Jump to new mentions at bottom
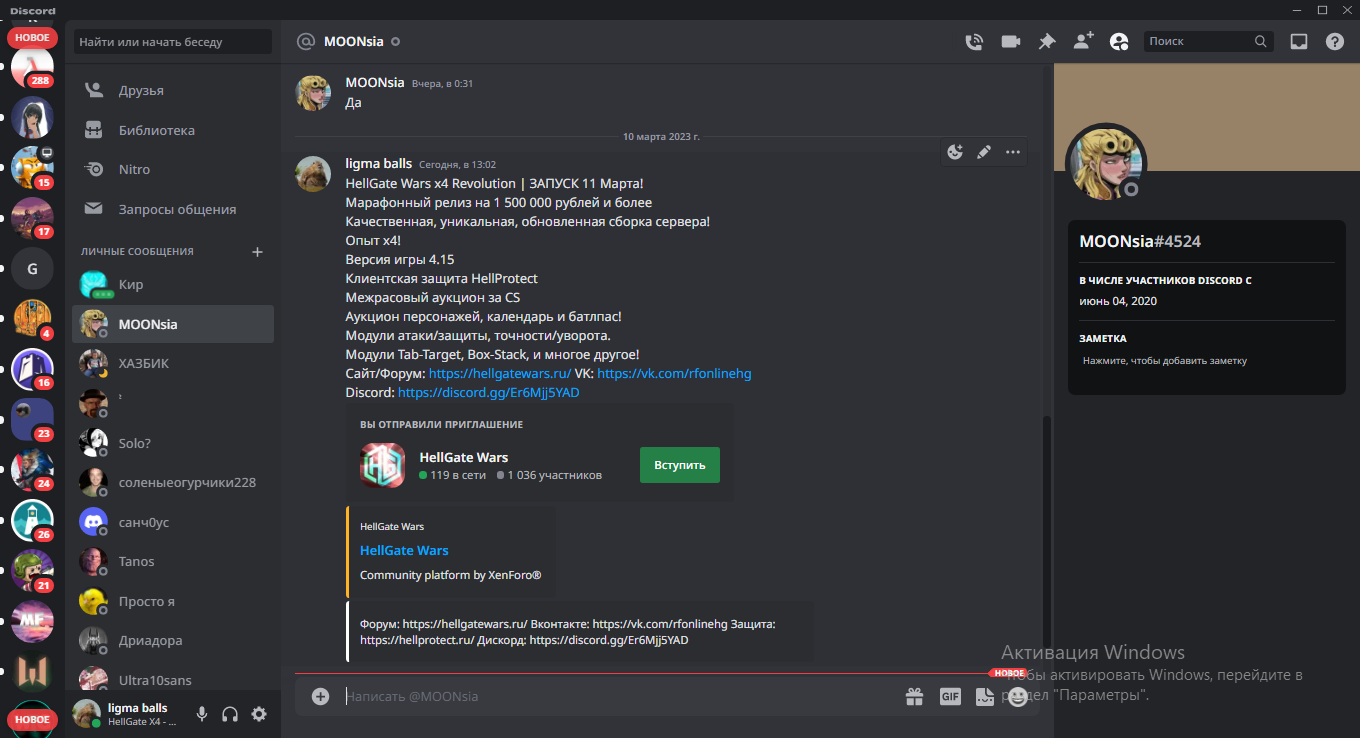Screen dimensions: 1360x738 32,719
